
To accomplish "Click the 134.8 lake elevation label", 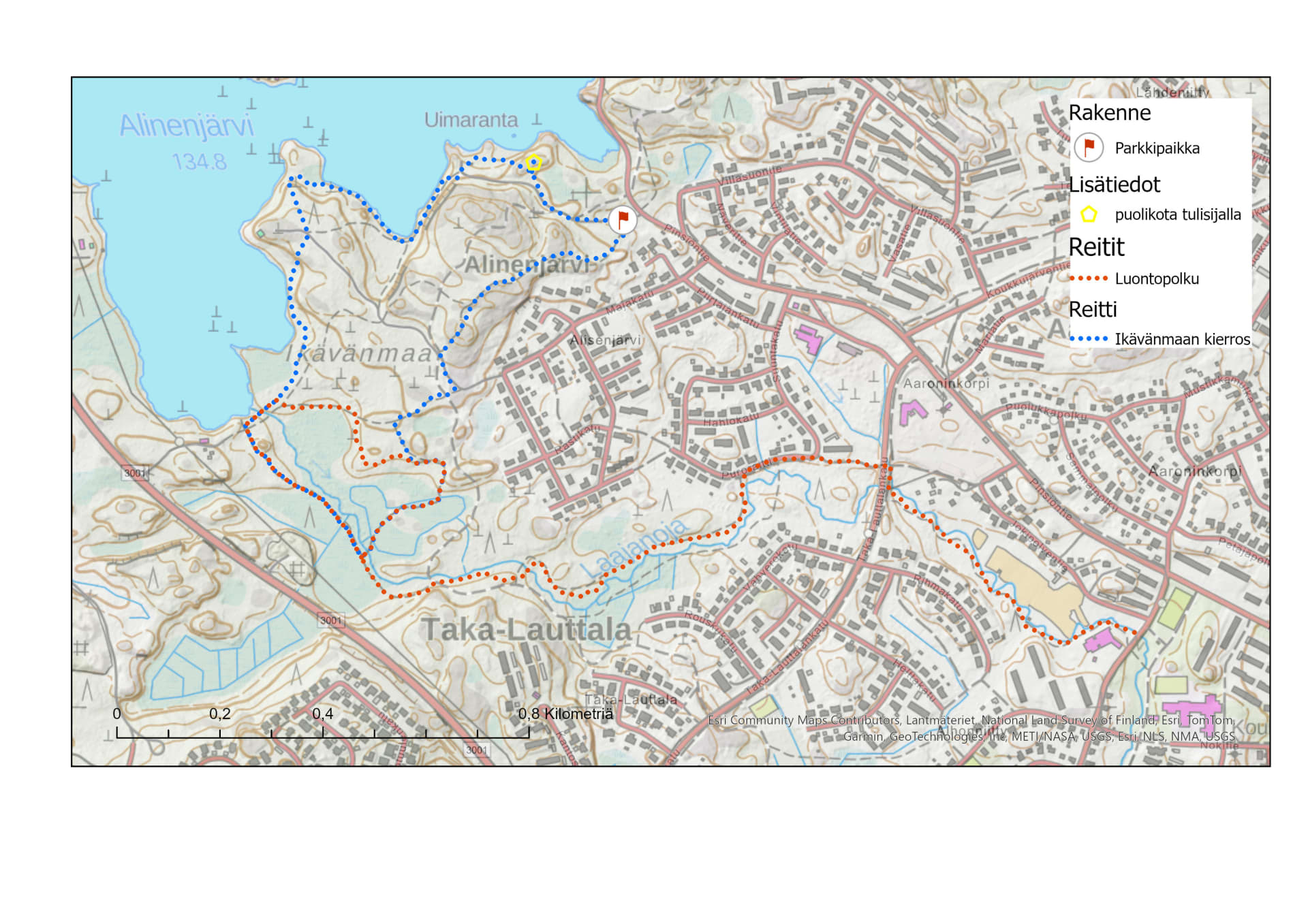I will pyautogui.click(x=199, y=162).
